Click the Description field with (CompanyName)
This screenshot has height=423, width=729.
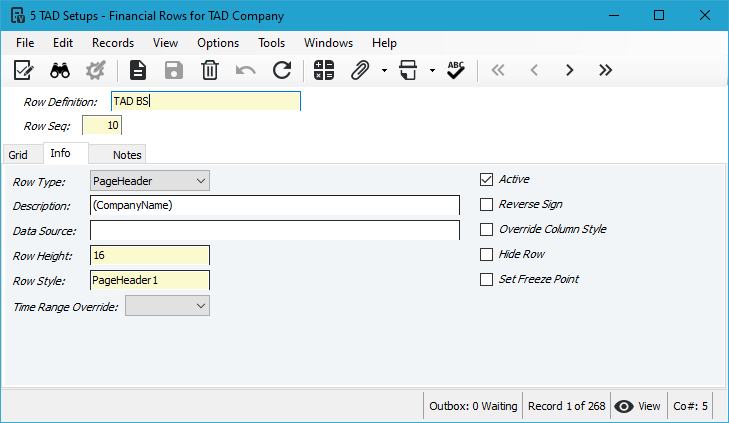coord(275,205)
